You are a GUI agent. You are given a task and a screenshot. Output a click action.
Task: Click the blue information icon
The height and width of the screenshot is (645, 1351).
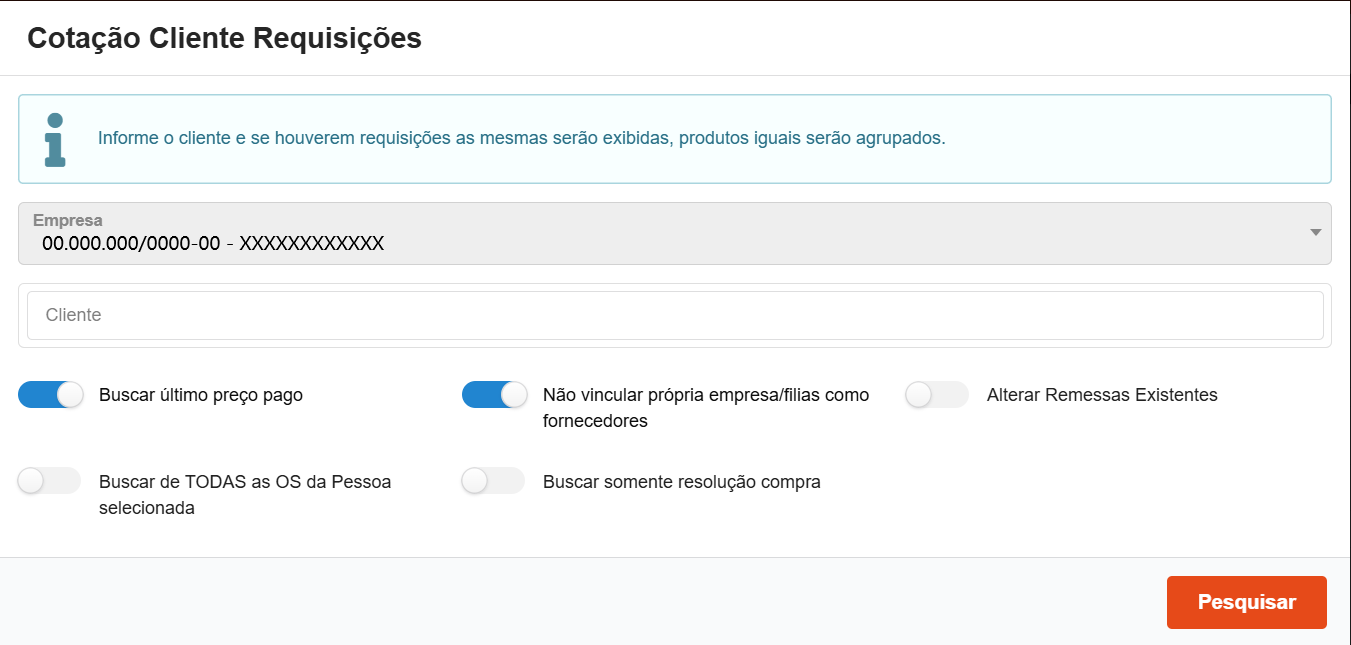pyautogui.click(x=55, y=138)
